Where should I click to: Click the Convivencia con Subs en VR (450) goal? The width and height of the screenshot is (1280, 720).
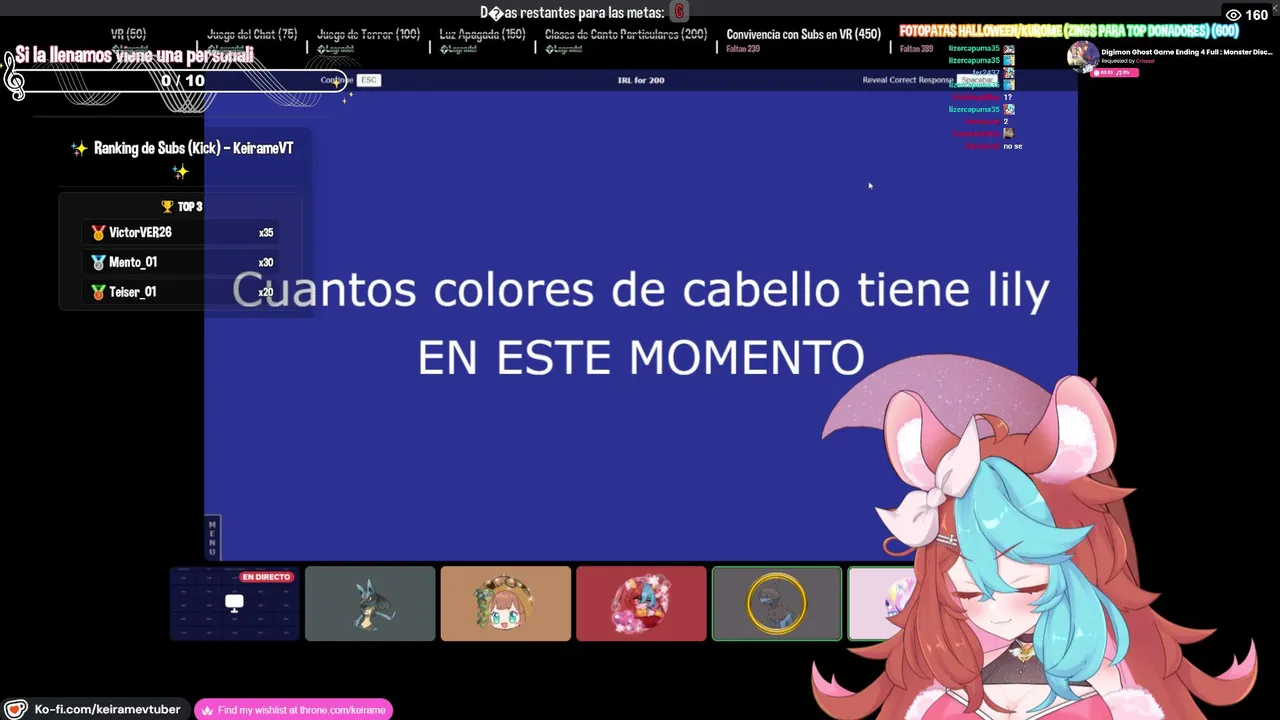click(x=803, y=34)
